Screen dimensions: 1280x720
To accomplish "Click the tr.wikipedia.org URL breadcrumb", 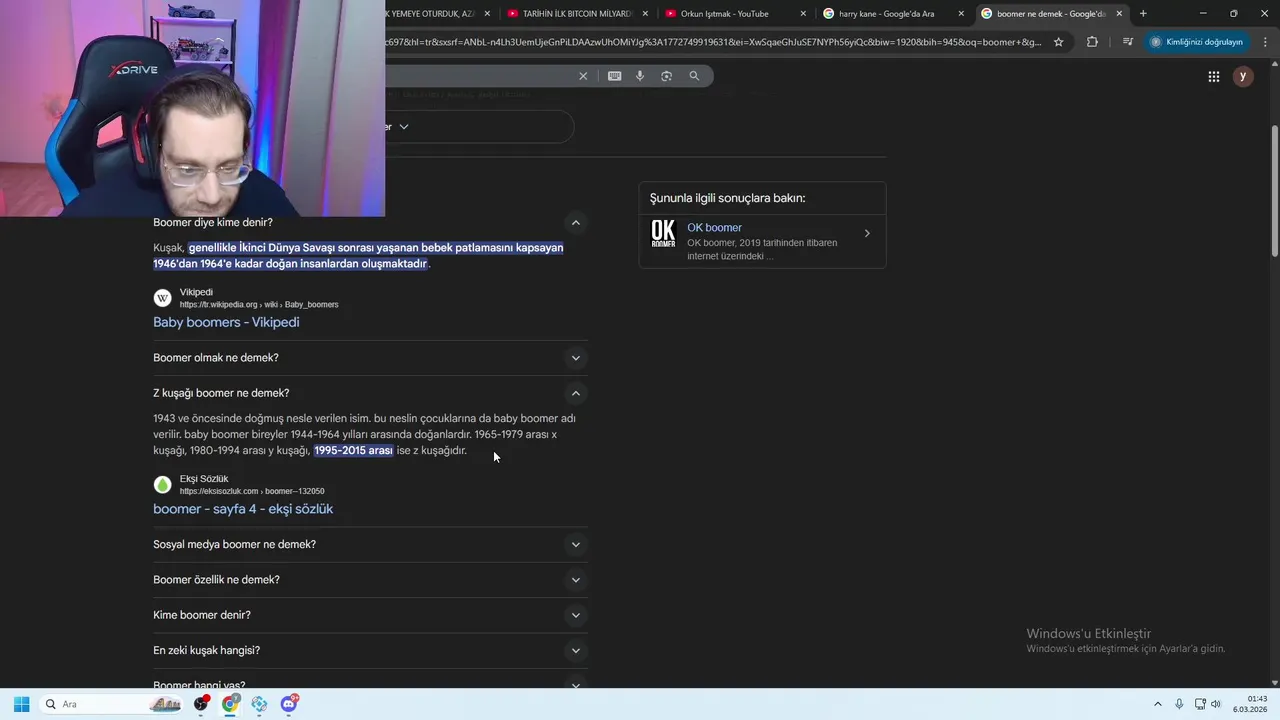I will (x=259, y=304).
